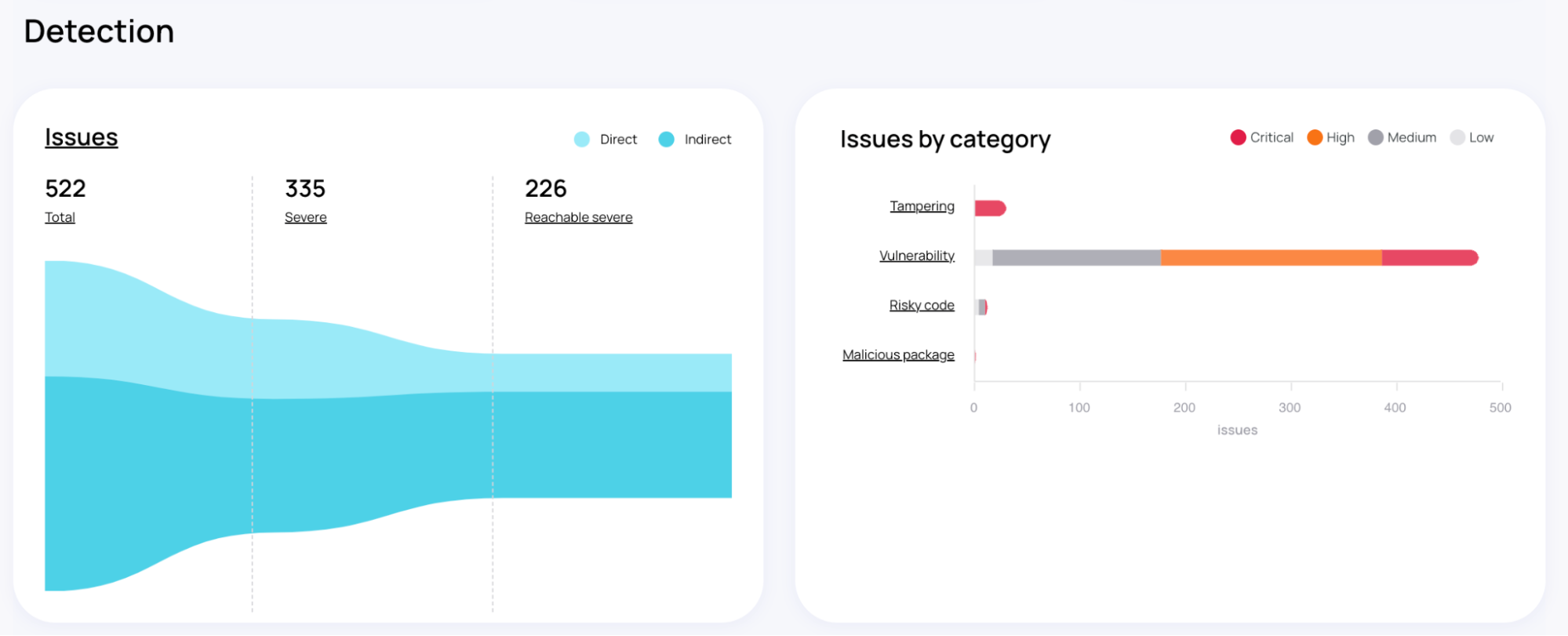The width and height of the screenshot is (1568, 636).
Task: Open the Issues heading link
Action: pos(81,137)
